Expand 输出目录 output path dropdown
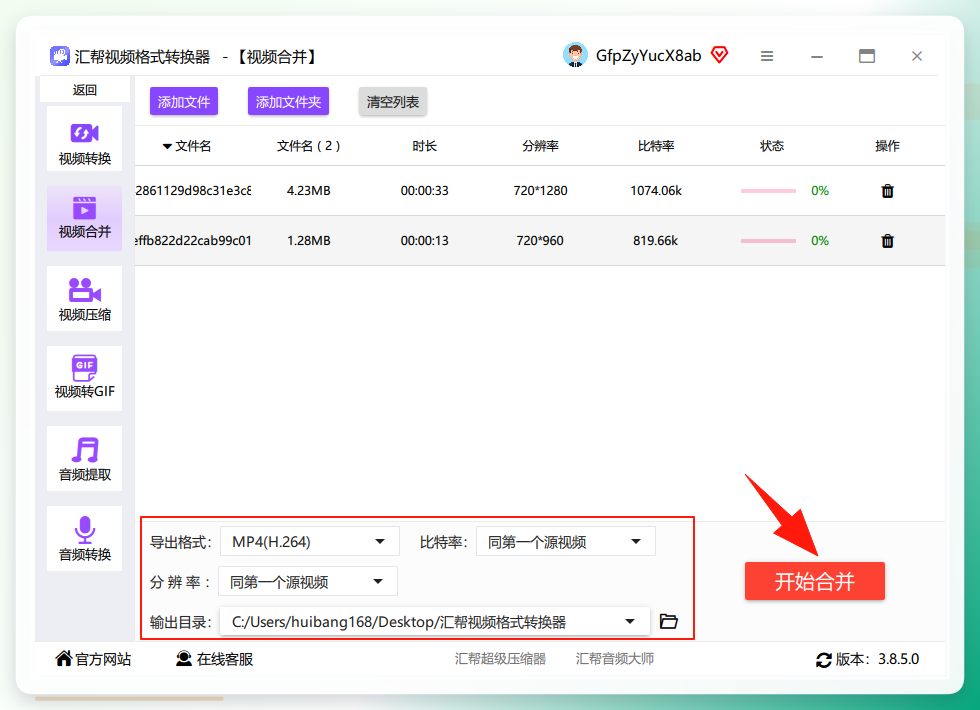This screenshot has width=980, height=710. point(434,622)
